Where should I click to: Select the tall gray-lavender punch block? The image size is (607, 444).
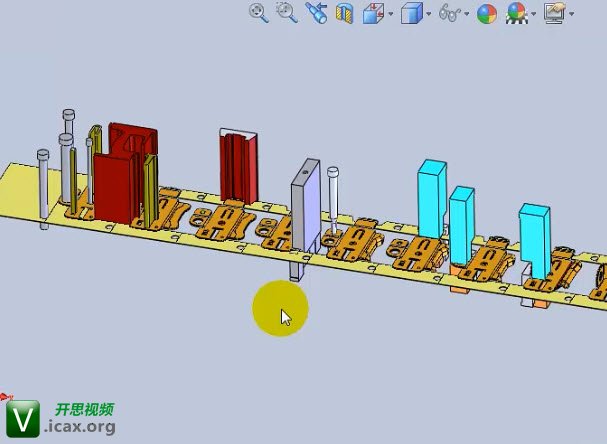click(306, 209)
